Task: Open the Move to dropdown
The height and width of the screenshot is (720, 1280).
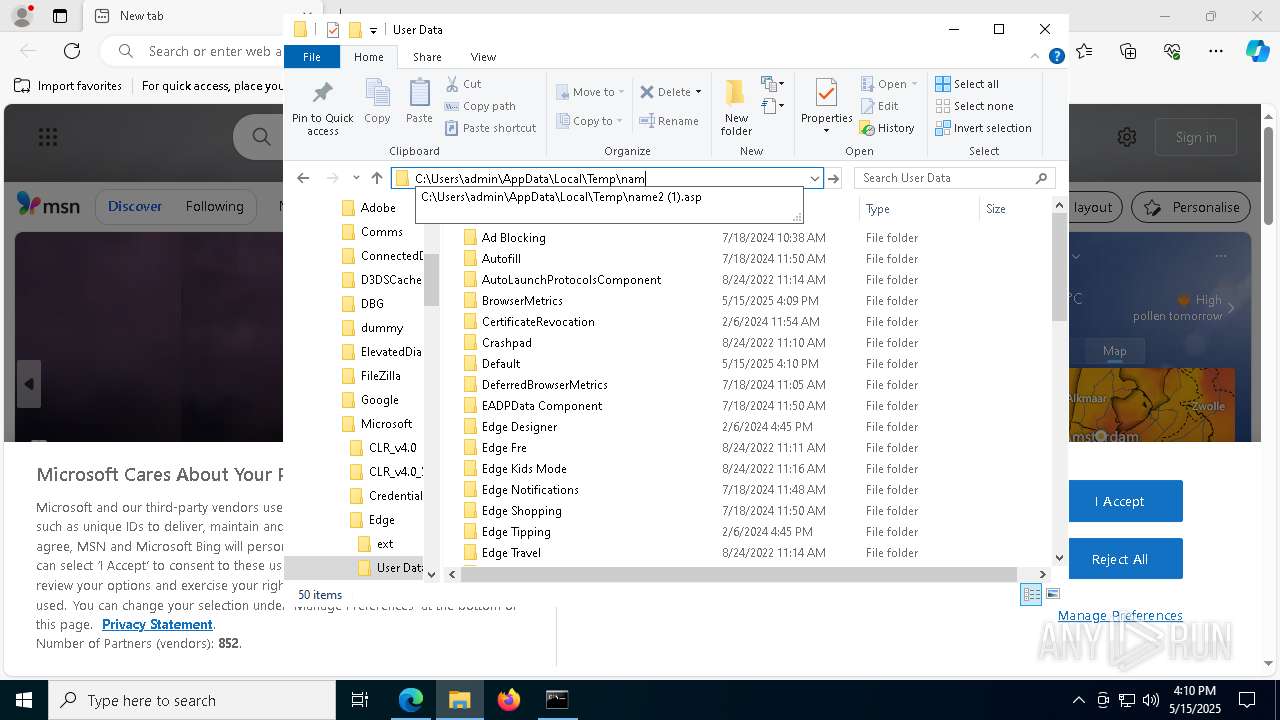Action: (590, 92)
